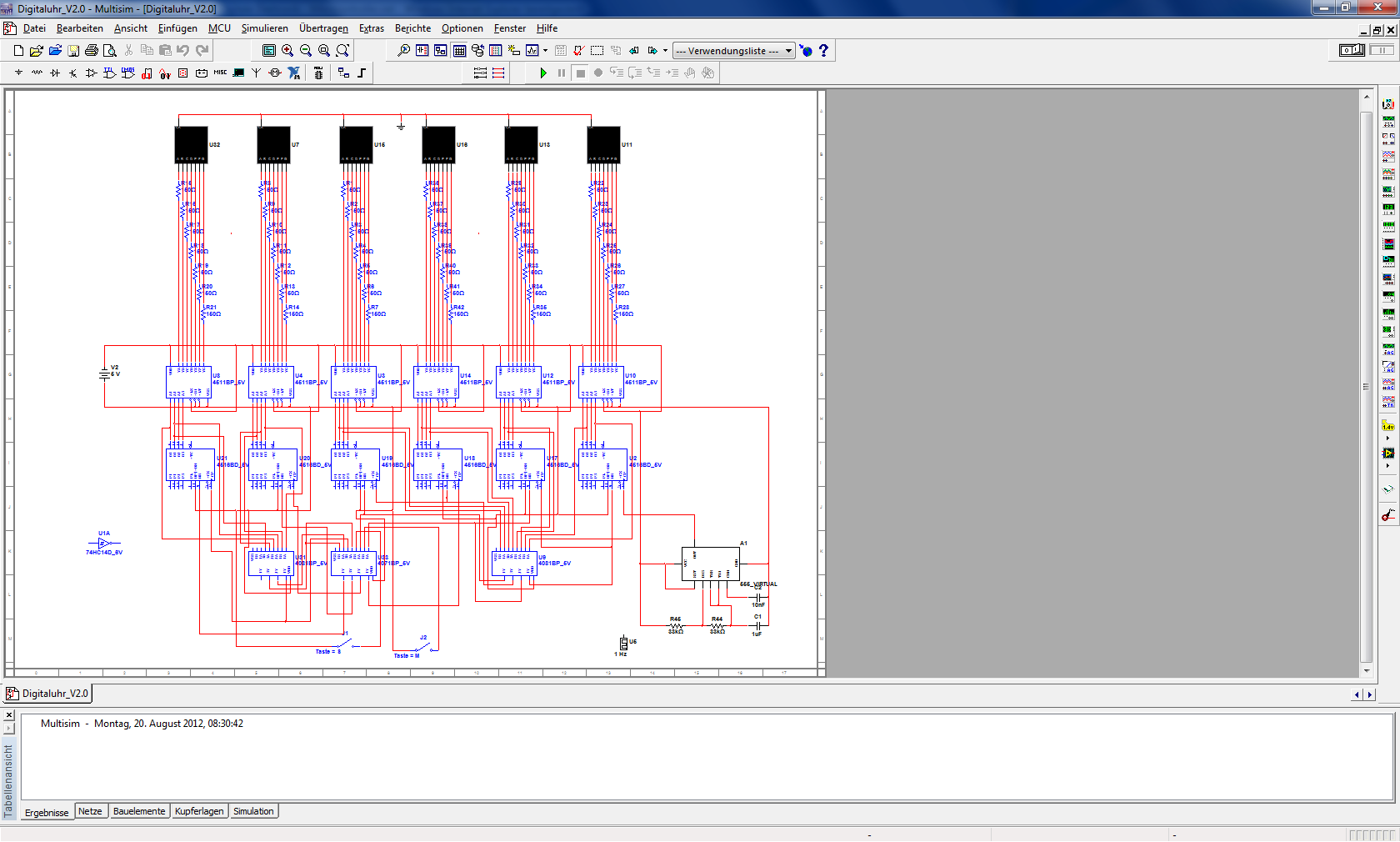Start the simulation with Run
Image resolution: width=1400 pixels, height=842 pixels.
[542, 73]
